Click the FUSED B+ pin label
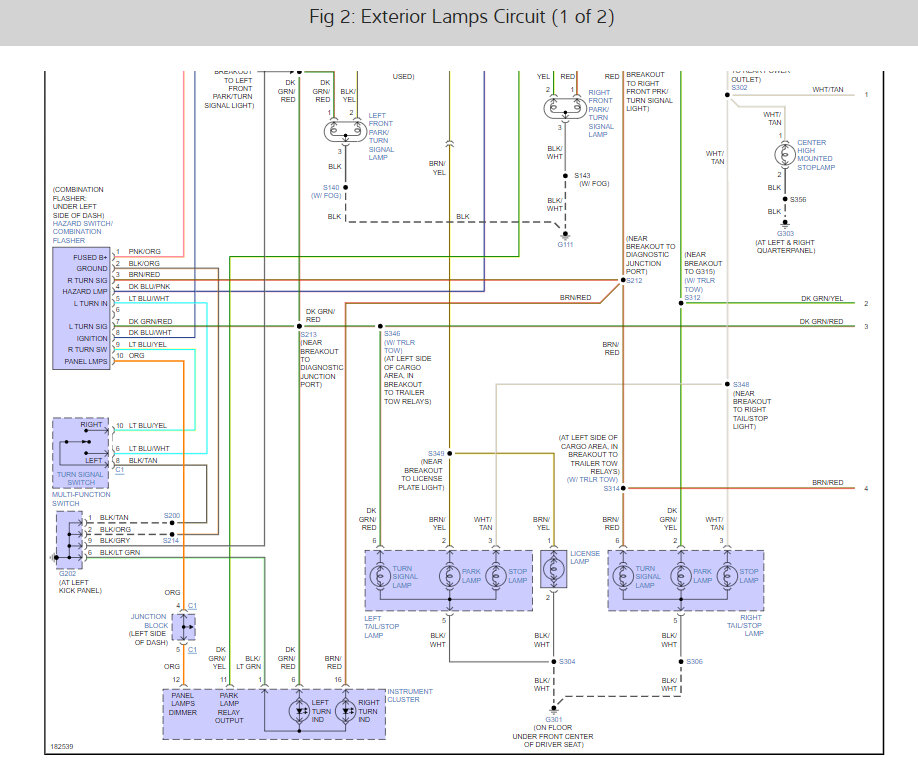 tap(90, 258)
